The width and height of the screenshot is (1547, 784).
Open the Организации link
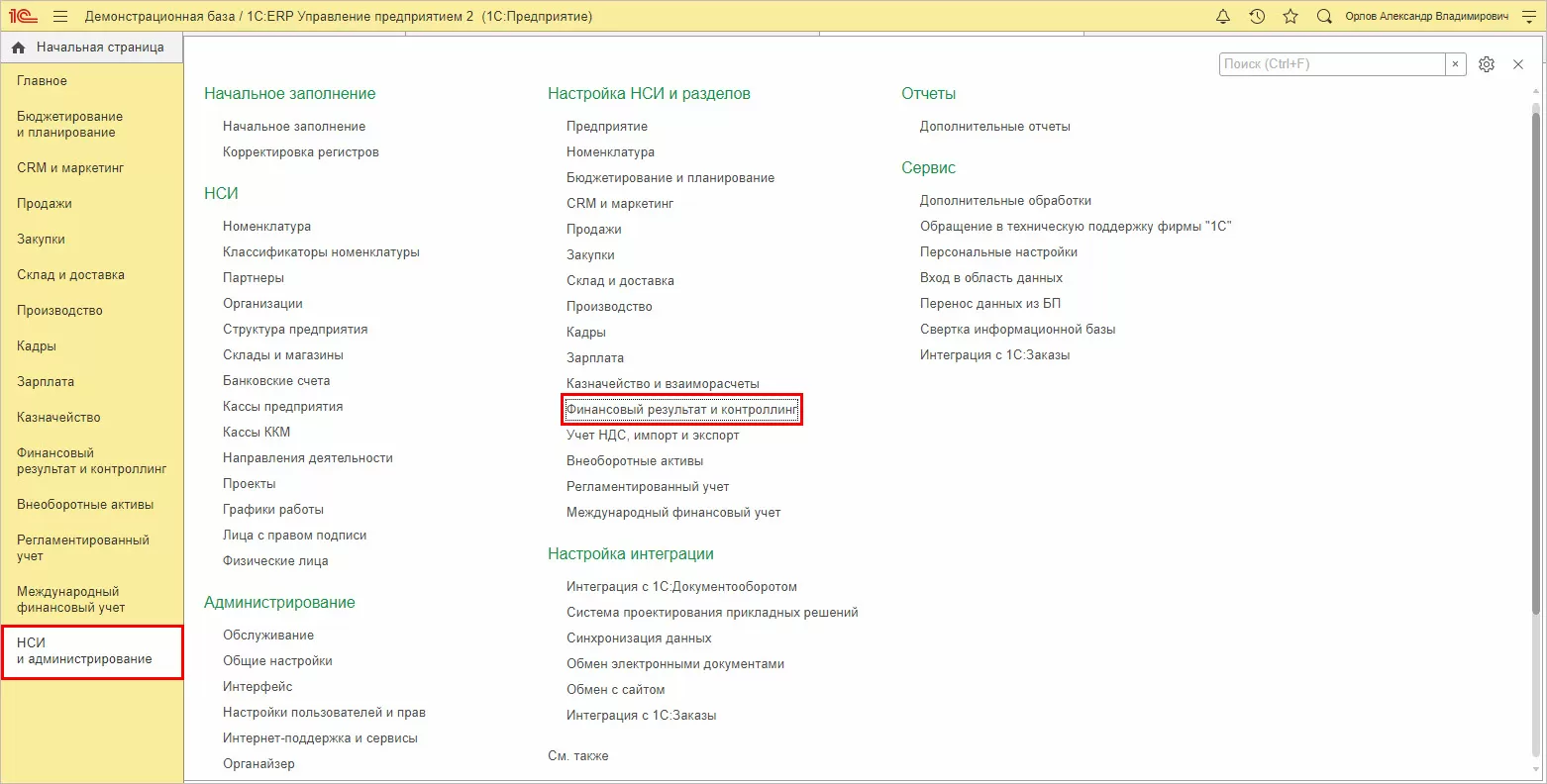[x=263, y=304]
